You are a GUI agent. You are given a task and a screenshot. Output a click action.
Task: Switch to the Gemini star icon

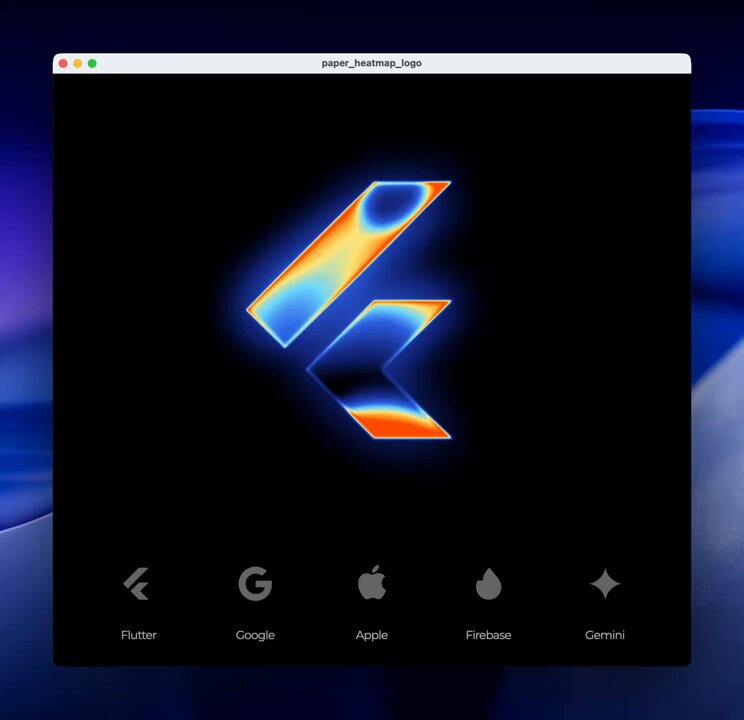point(605,583)
